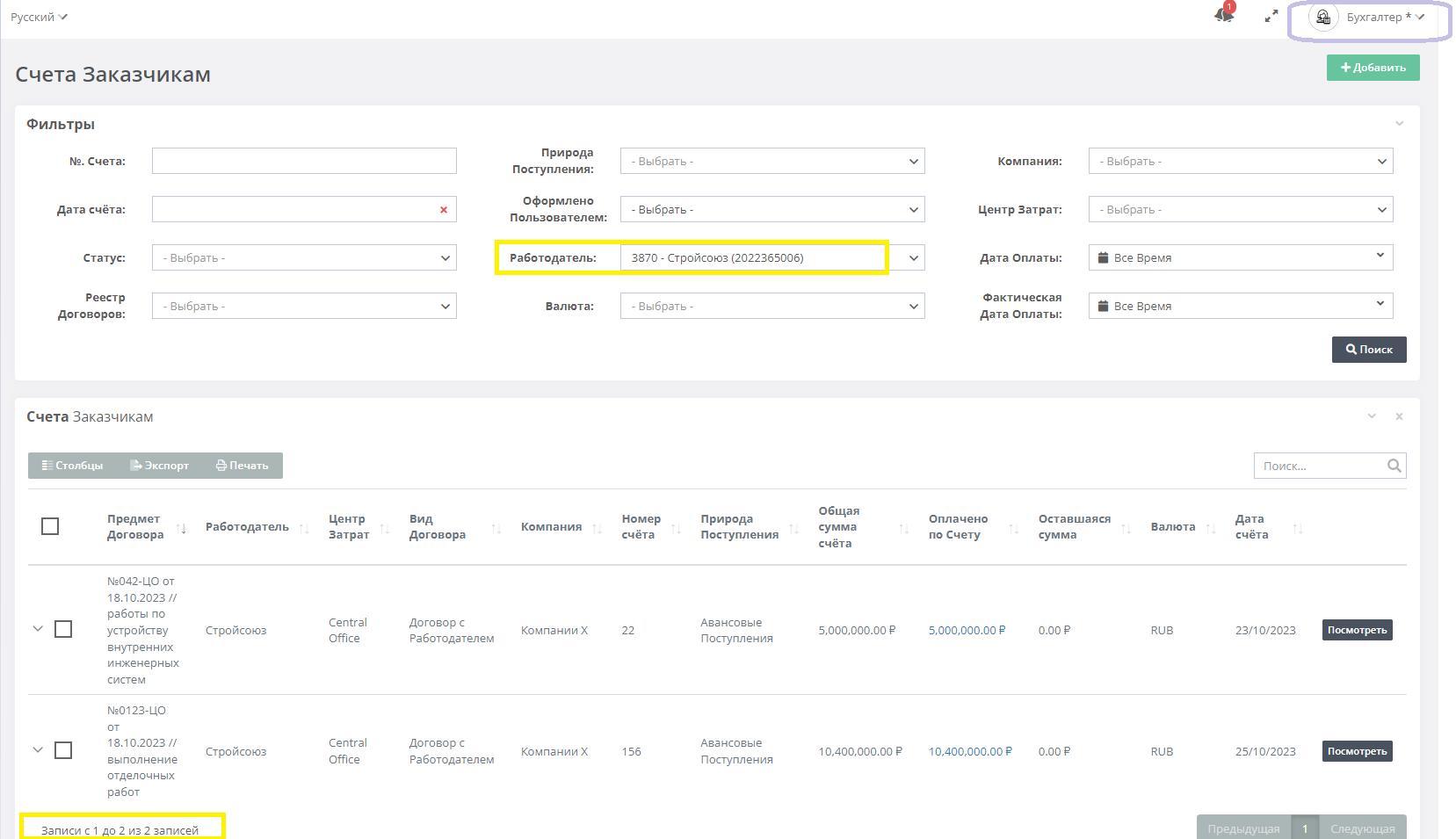This screenshot has height=839, width=1456.
Task: Check the row for invoice 156
Action: 63,750
